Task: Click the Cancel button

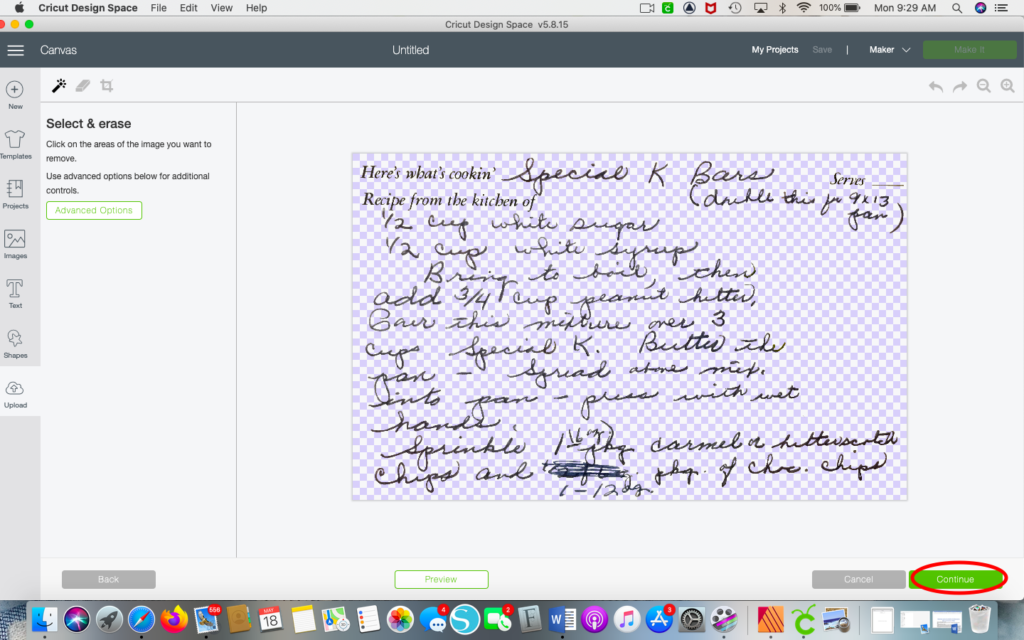Action: (x=858, y=579)
